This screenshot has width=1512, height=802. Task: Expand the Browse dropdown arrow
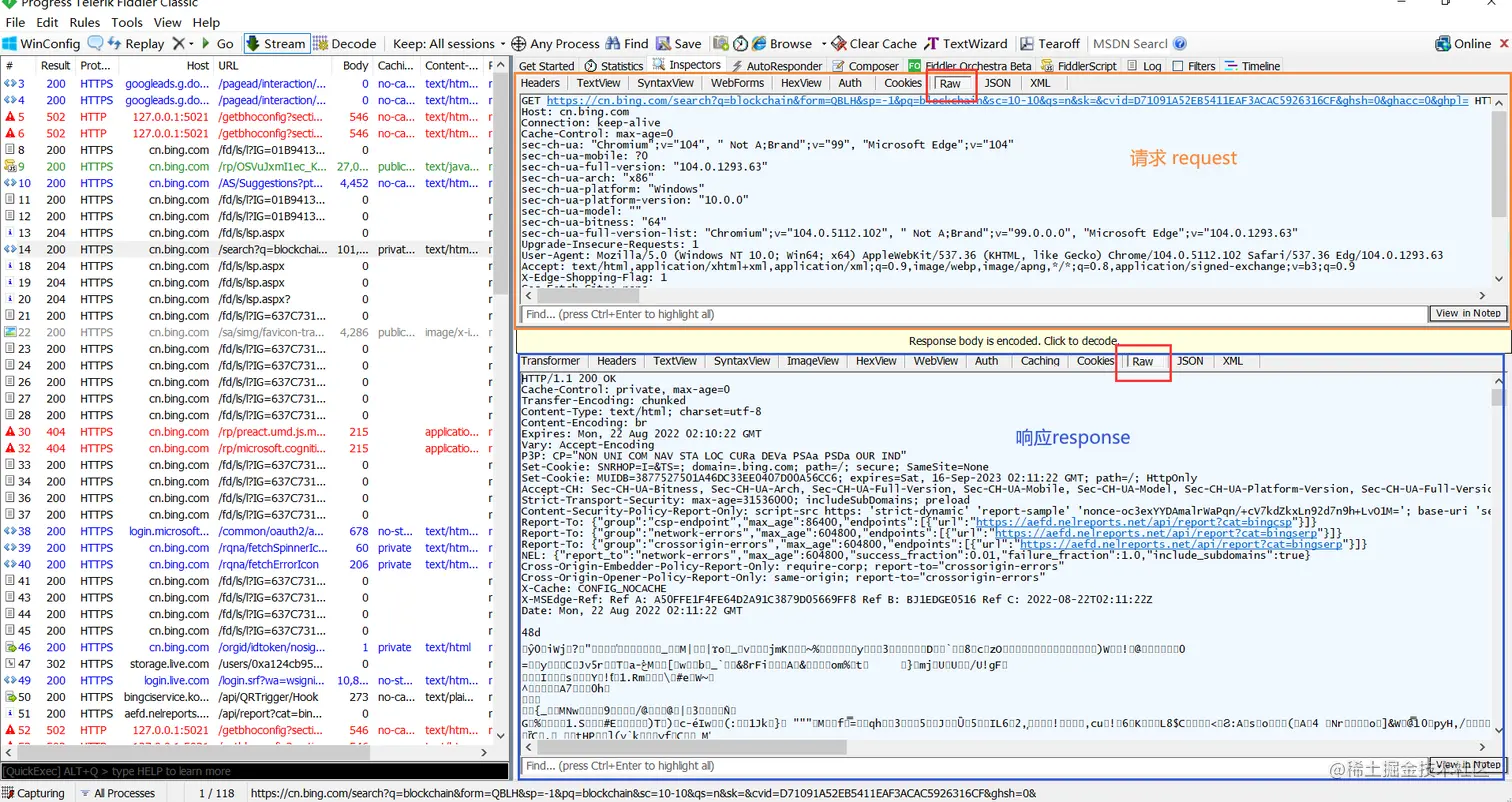(825, 44)
